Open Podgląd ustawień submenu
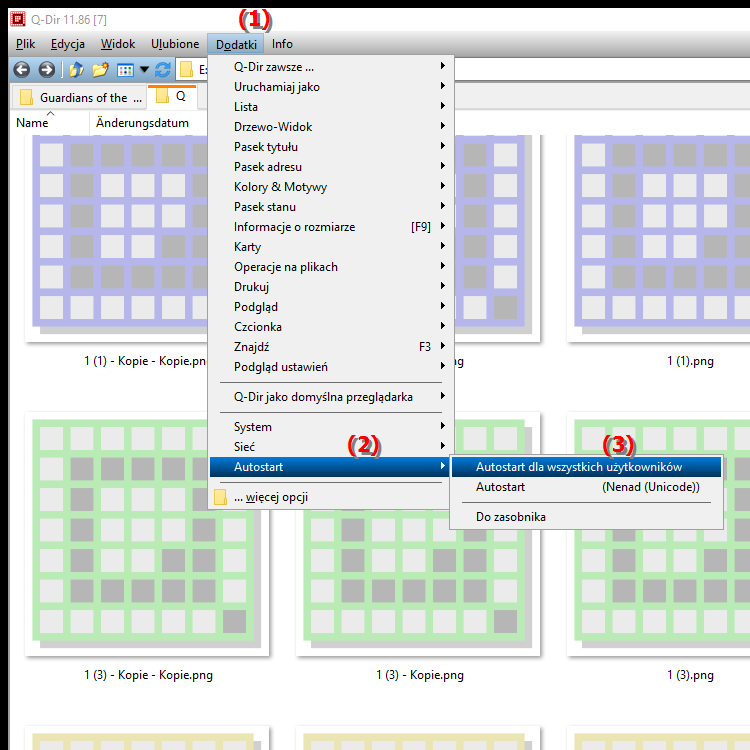750x750 pixels. (x=331, y=367)
